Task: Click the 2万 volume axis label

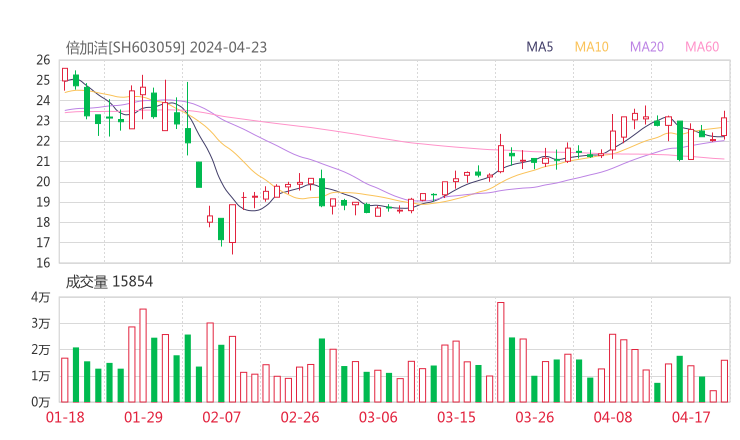Action: (41, 350)
